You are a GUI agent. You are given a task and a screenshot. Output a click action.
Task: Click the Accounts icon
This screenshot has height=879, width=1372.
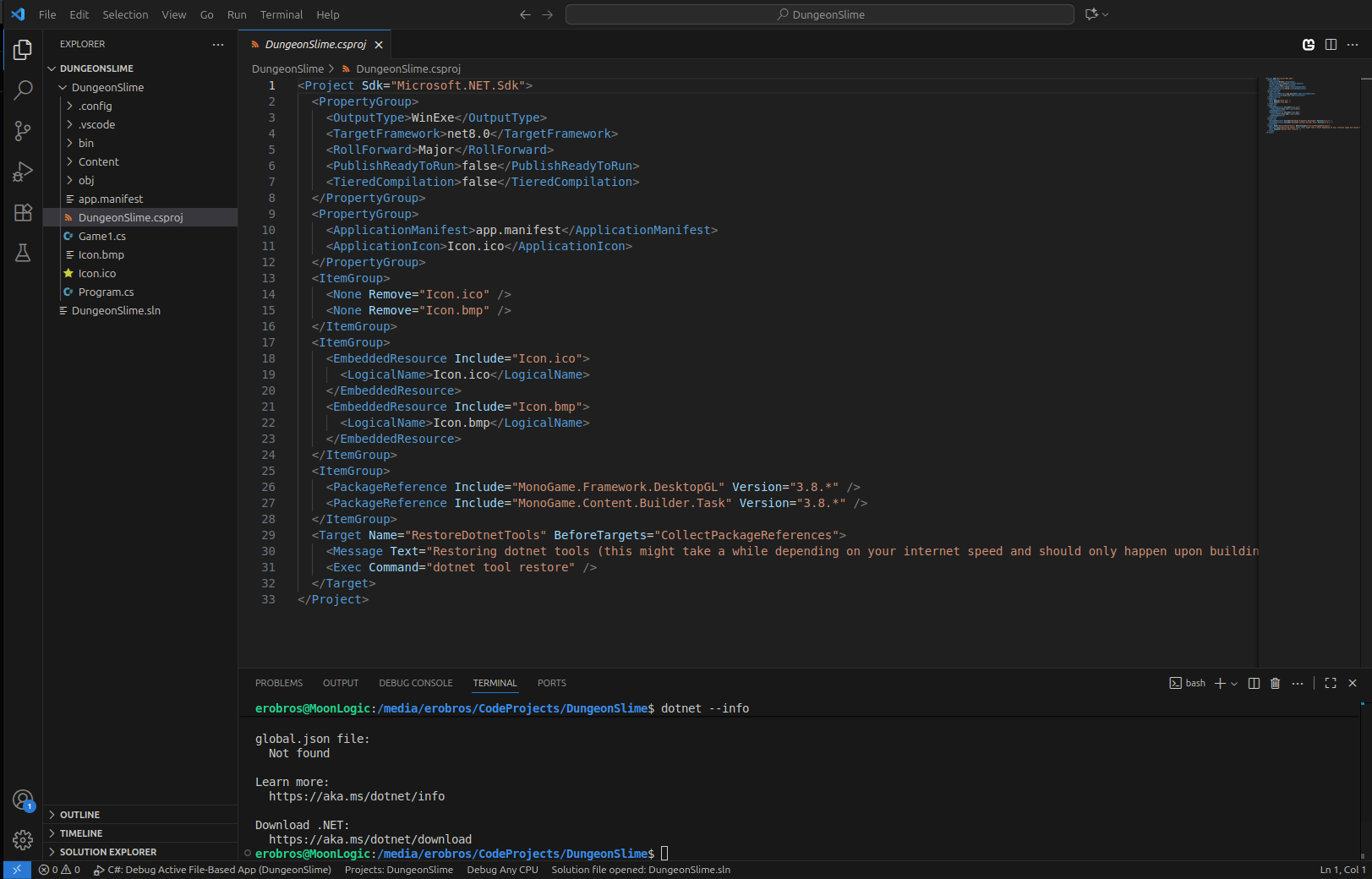click(x=23, y=800)
